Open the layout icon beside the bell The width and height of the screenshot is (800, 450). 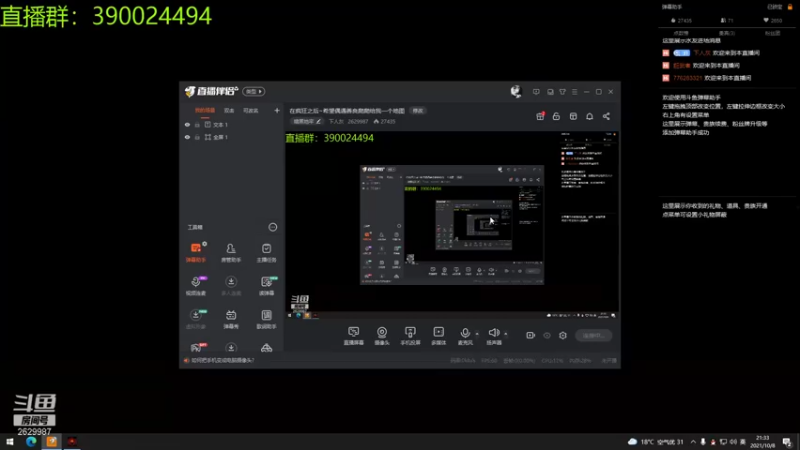573,116
